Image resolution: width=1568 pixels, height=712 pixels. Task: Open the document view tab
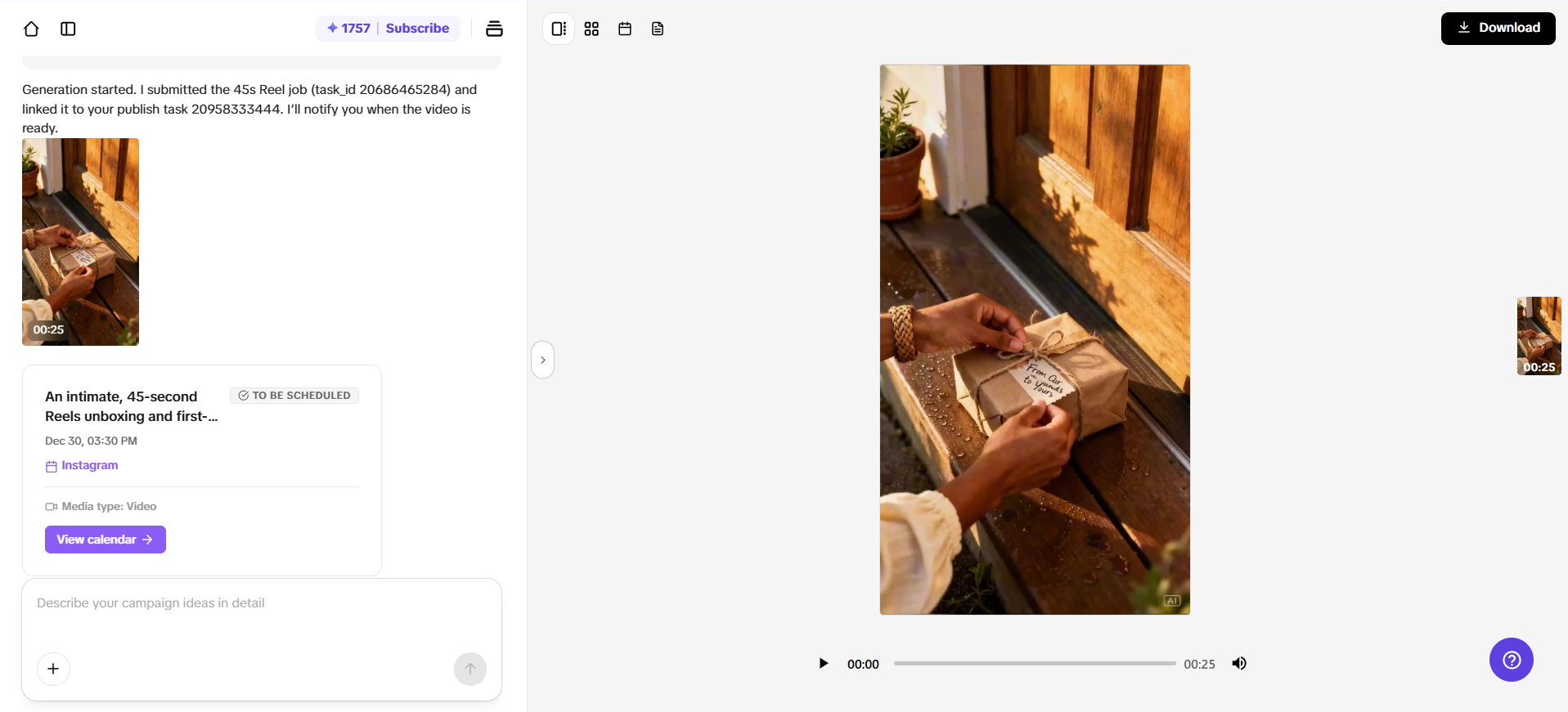pos(658,29)
